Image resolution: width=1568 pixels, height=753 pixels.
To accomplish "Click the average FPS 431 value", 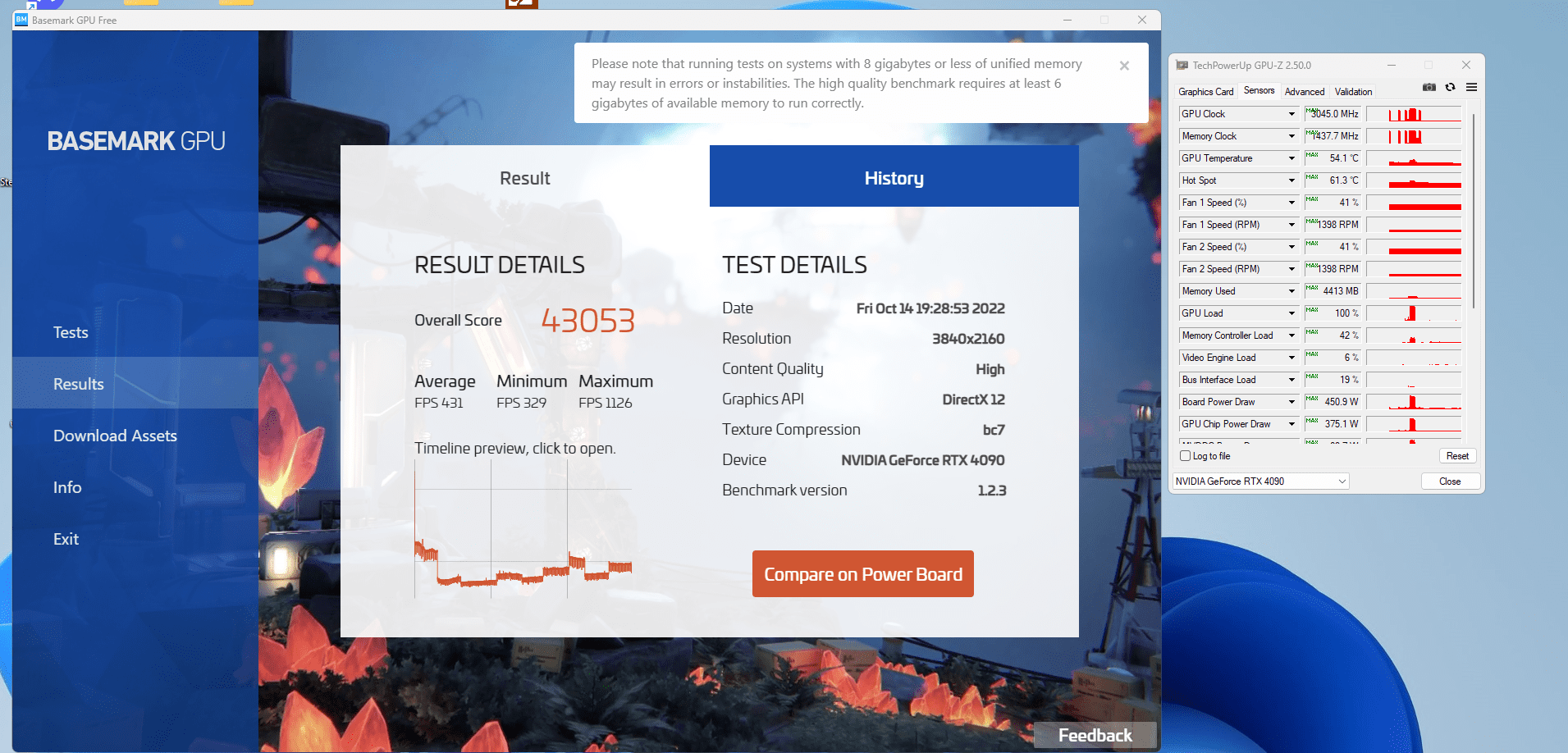I will click(439, 403).
